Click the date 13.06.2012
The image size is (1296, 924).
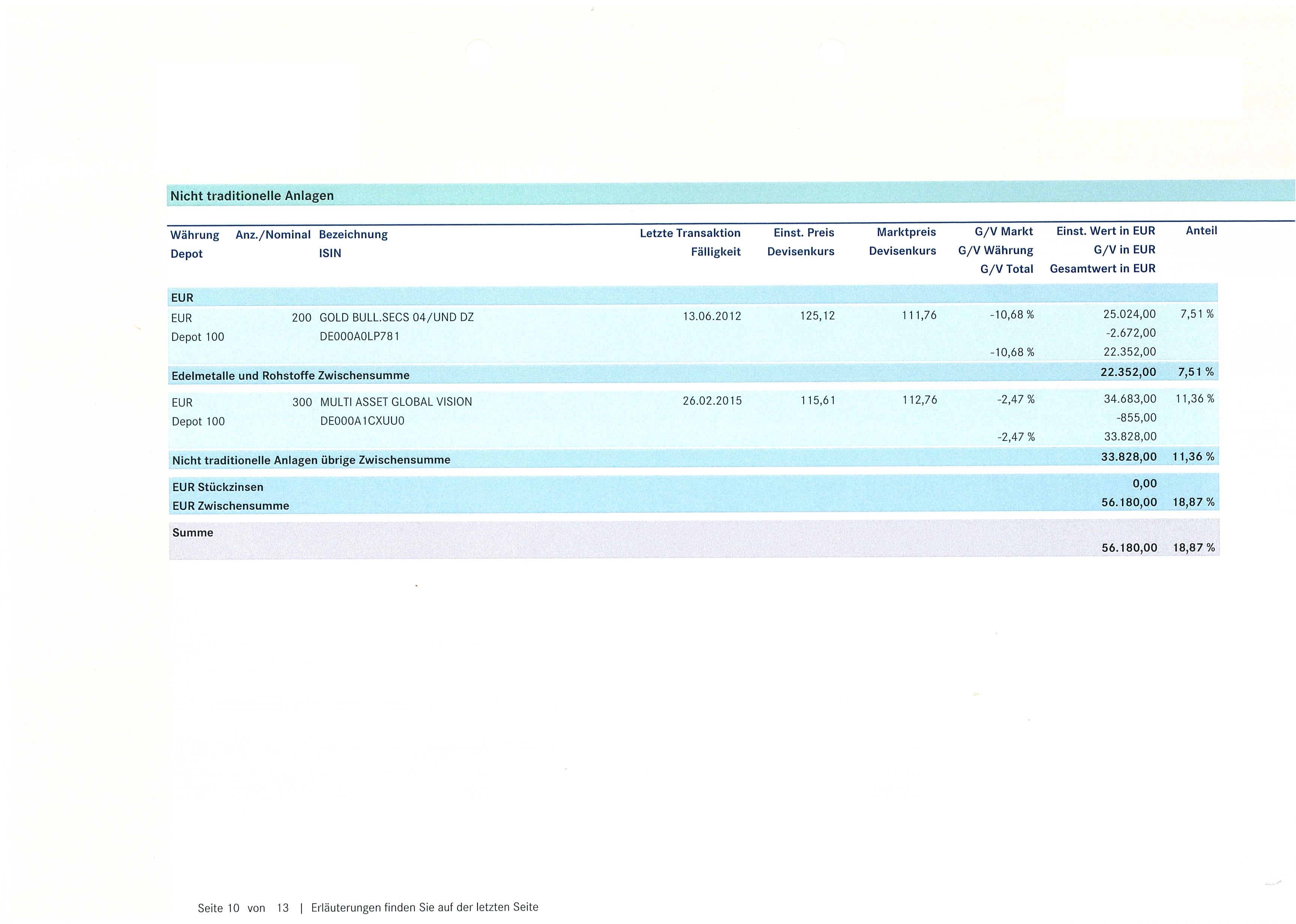pos(712,316)
